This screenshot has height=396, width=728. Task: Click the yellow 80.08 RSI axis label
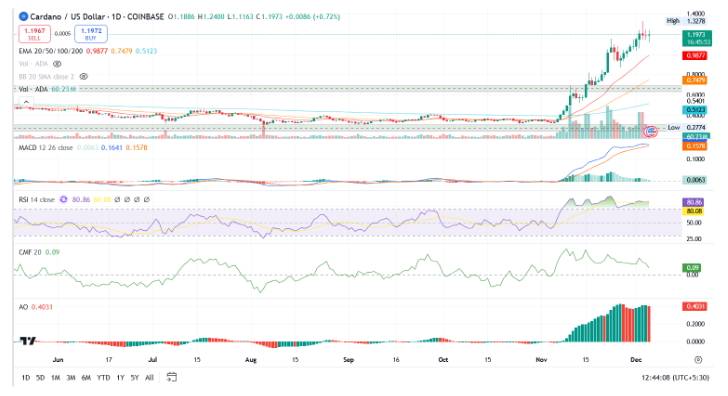pyautogui.click(x=693, y=211)
